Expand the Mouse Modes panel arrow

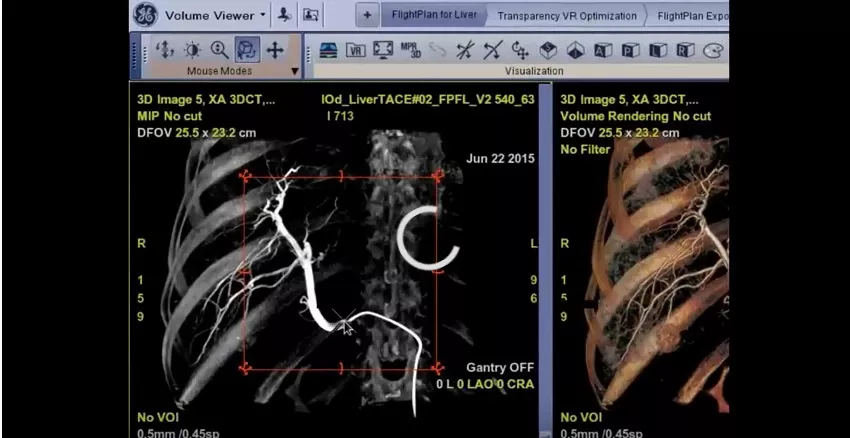(x=295, y=71)
